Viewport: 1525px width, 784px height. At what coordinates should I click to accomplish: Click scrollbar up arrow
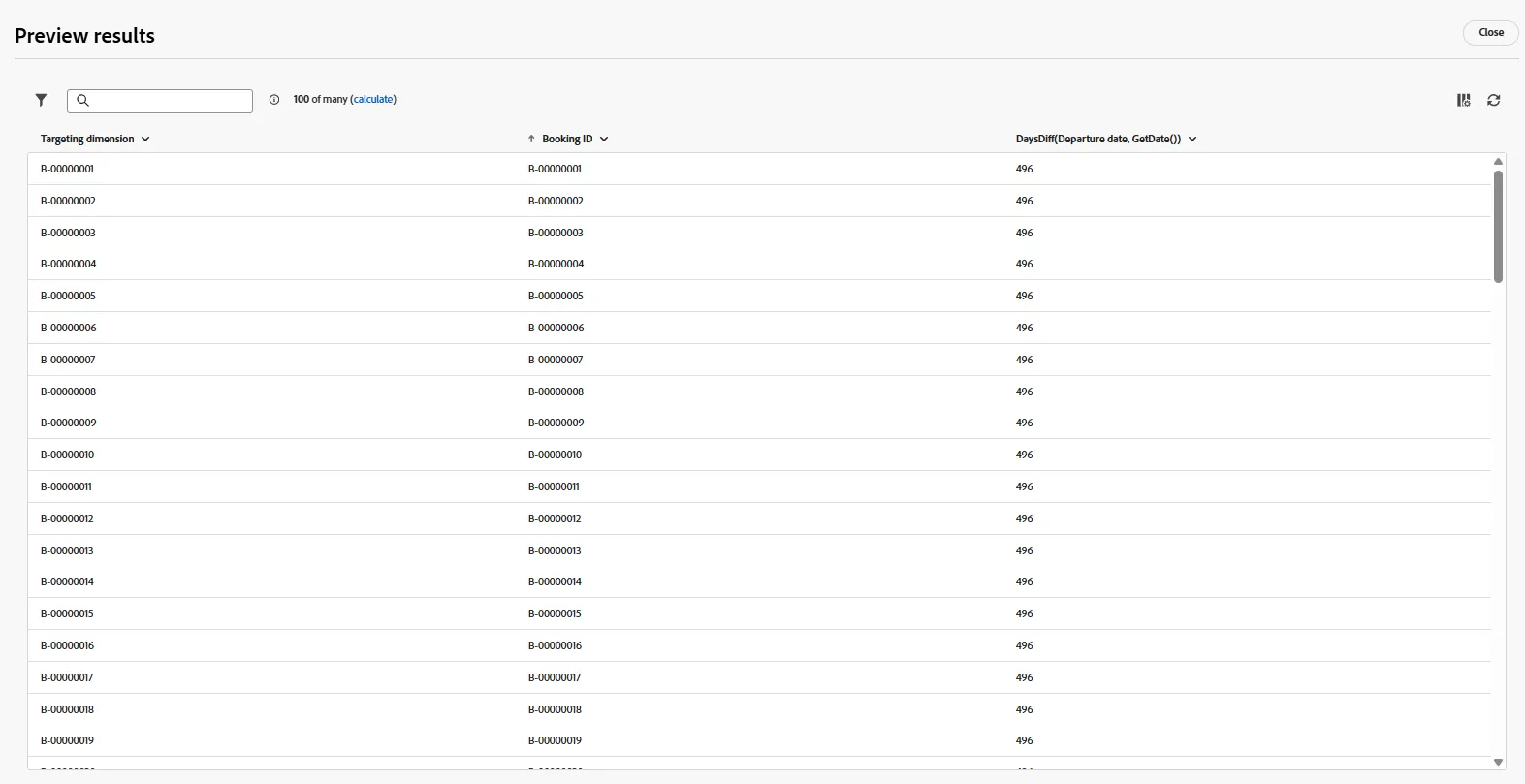[1498, 162]
